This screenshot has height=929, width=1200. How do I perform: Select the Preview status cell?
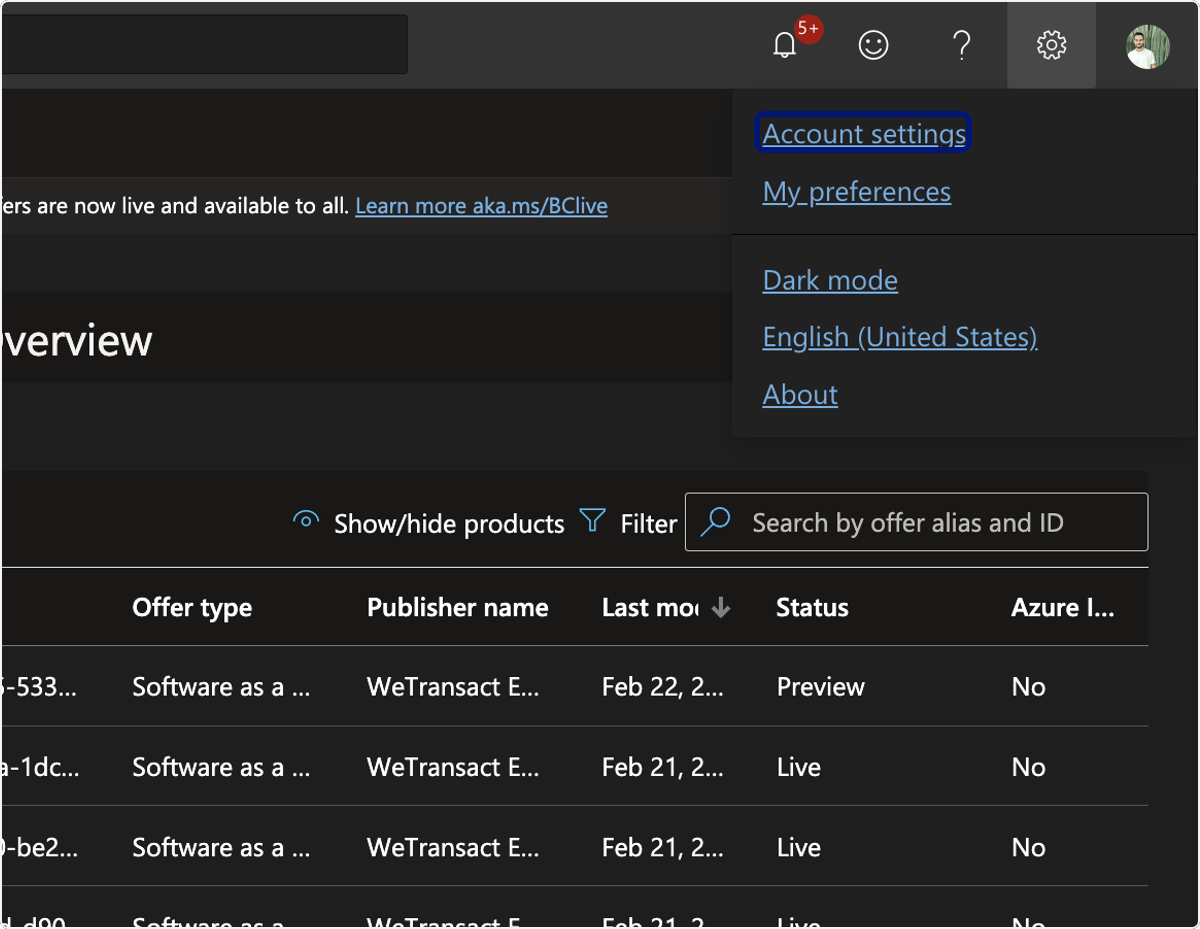click(x=820, y=687)
